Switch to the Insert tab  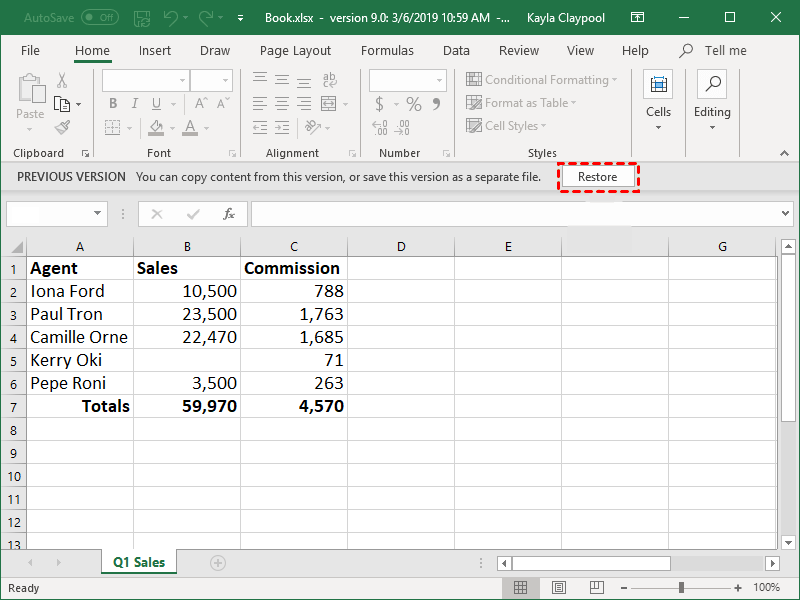pos(155,51)
